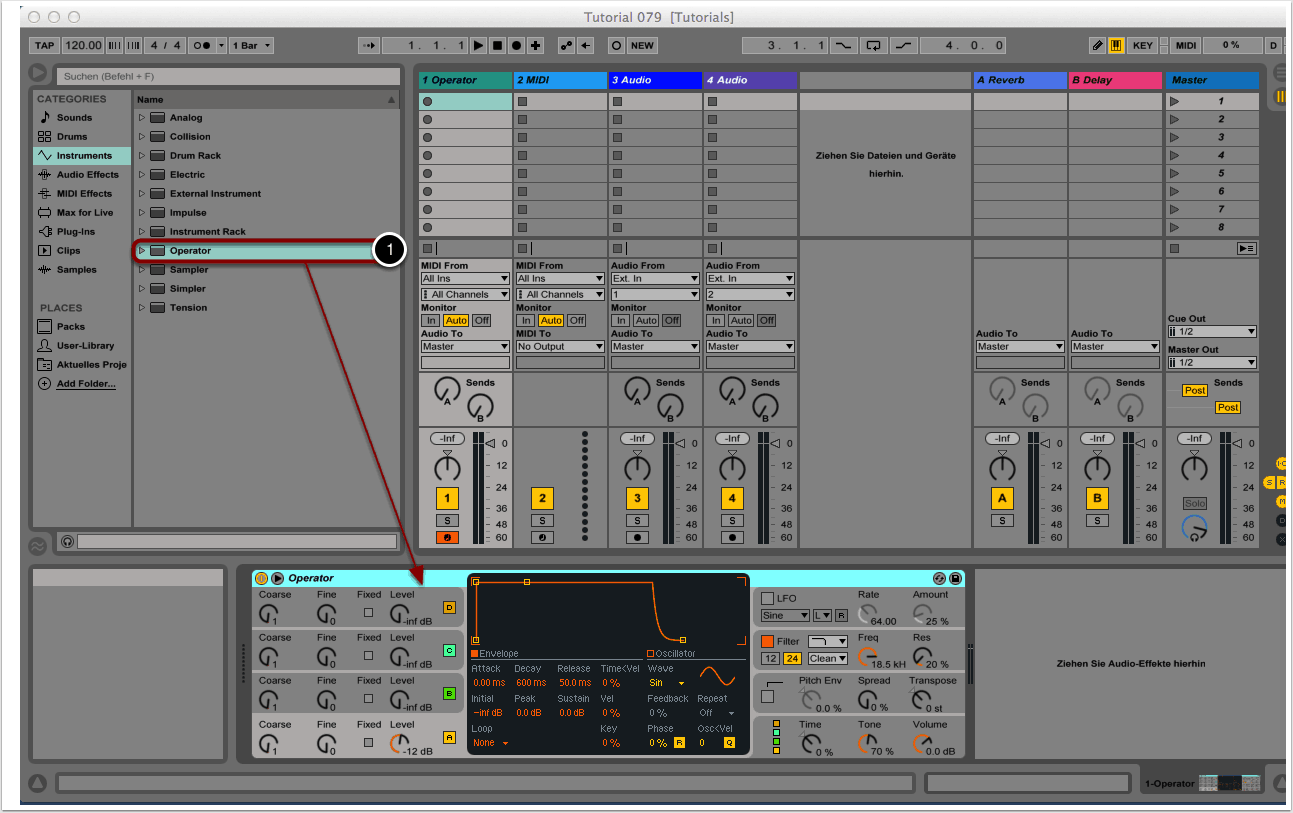This screenshot has height=813, width=1293.
Task: Click the Operator Volume knob
Action: tap(922, 743)
